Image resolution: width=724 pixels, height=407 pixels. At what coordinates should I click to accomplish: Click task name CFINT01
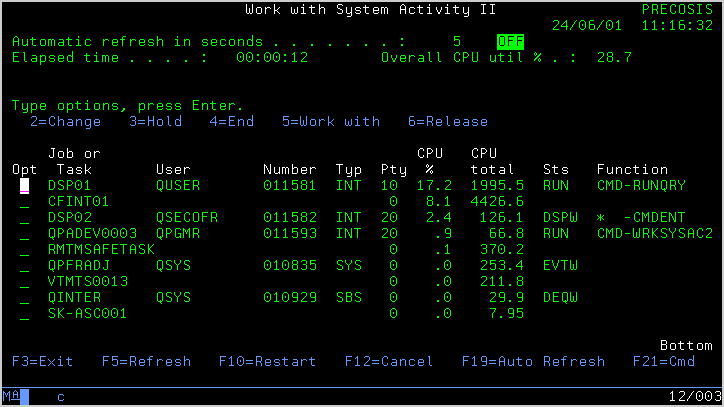[x=78, y=202]
